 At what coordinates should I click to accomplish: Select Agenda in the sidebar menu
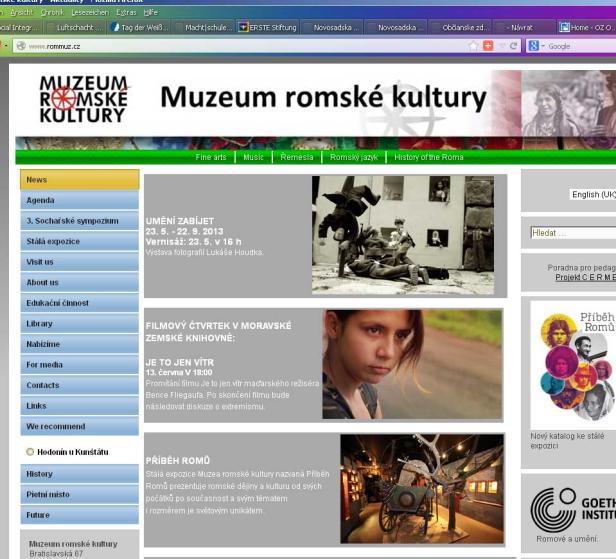80,200
